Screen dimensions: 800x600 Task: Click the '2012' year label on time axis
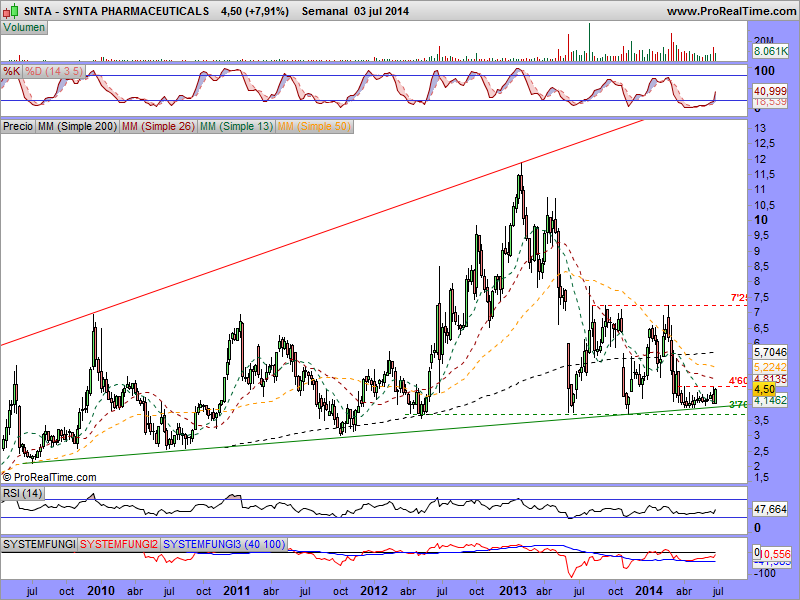coord(374,591)
